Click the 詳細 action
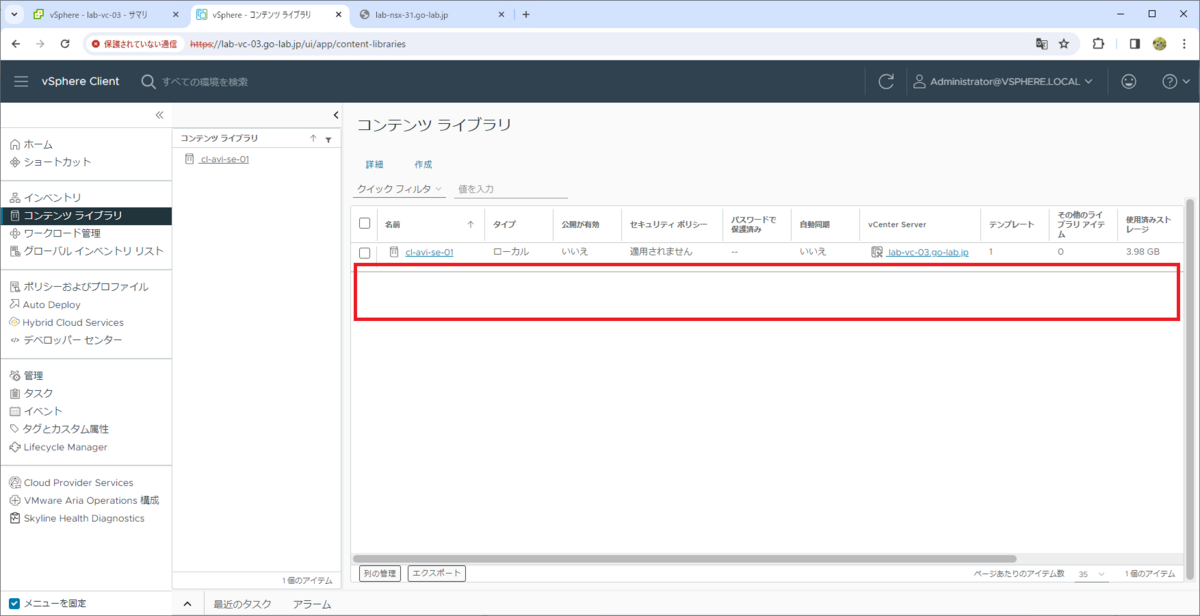 [x=374, y=164]
